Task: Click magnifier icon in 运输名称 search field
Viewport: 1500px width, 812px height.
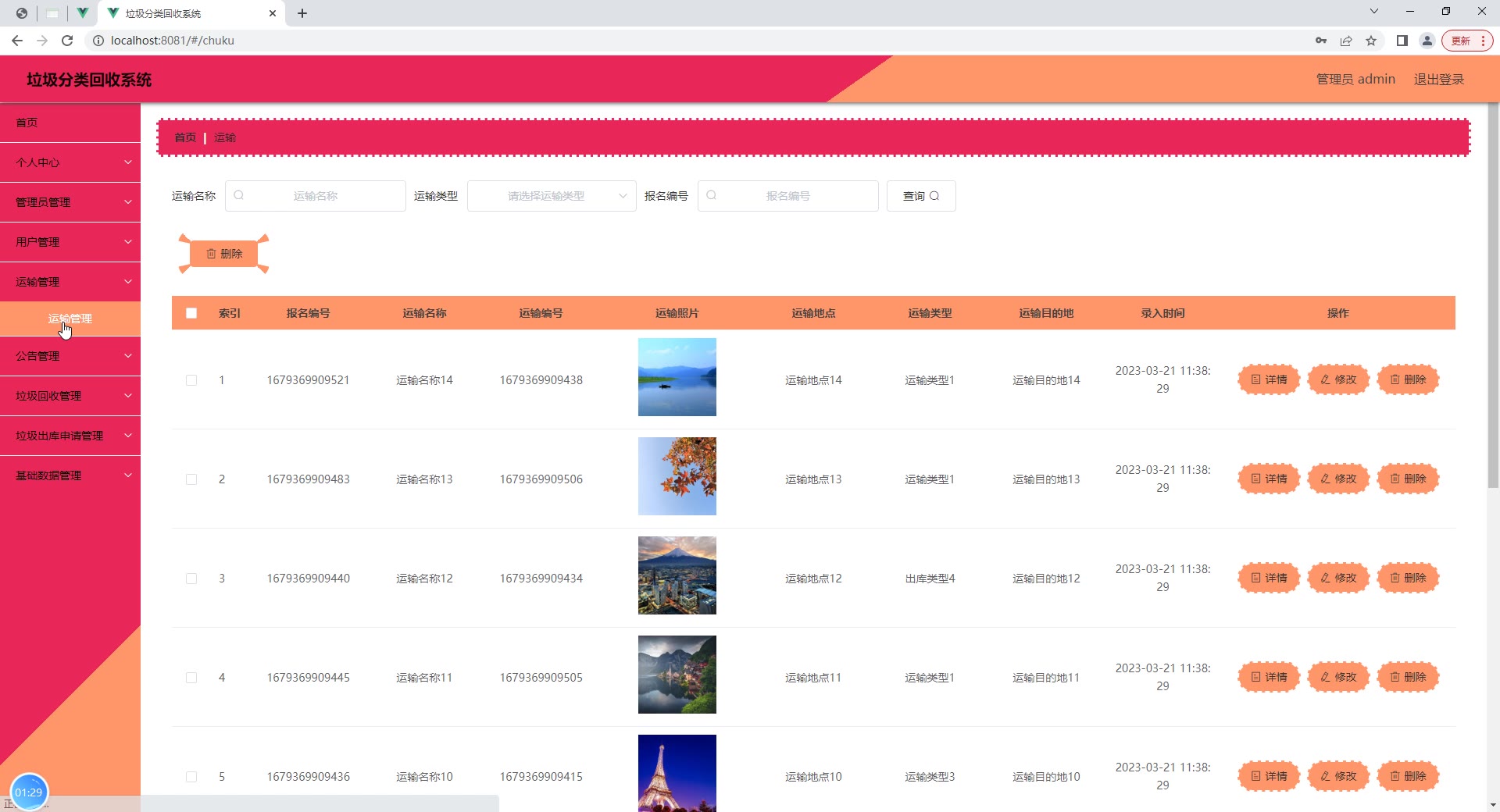Action: tap(239, 195)
